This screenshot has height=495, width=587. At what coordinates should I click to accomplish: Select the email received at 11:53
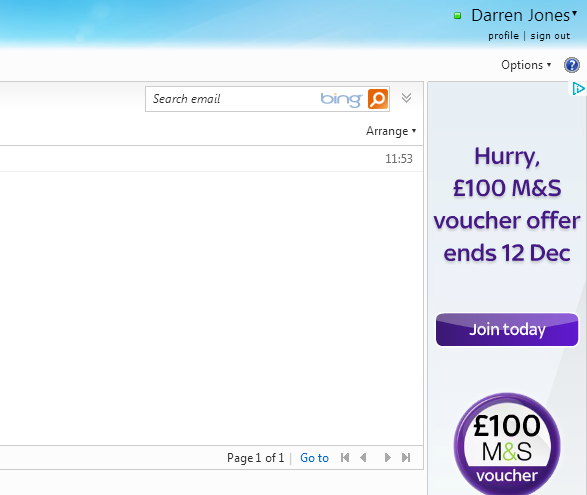click(212, 159)
